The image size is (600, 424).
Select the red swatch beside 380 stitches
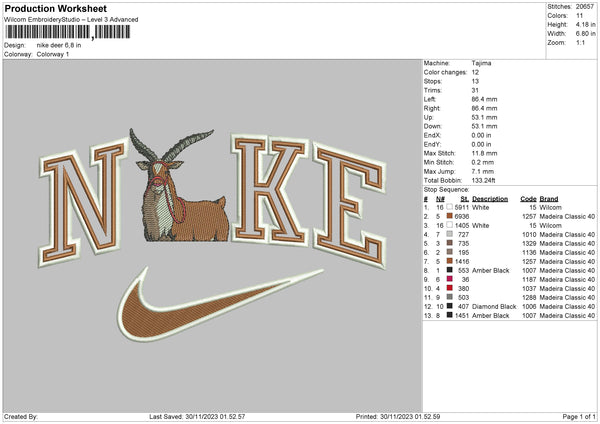(x=449, y=288)
